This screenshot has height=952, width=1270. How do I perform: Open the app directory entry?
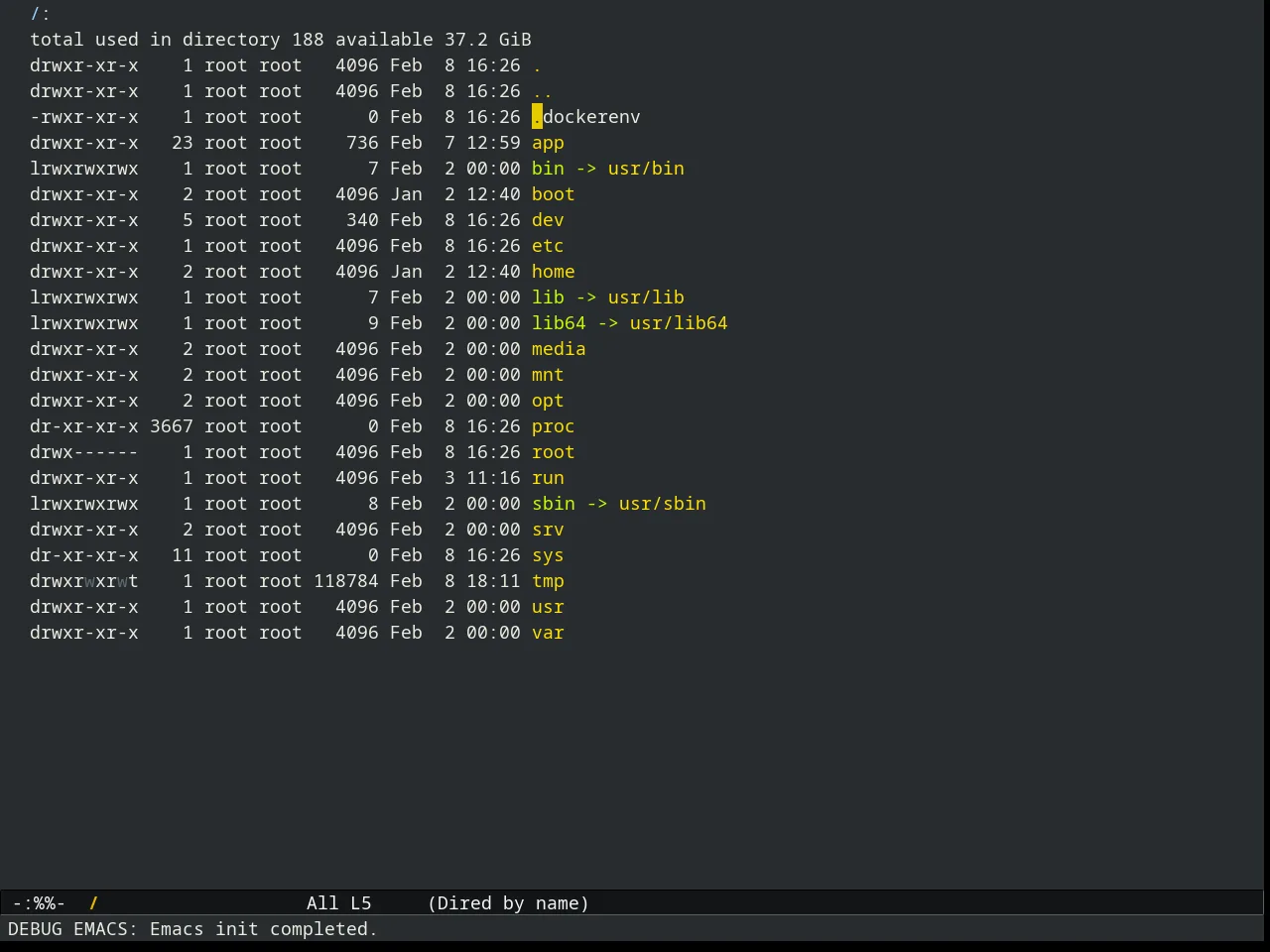coord(548,143)
